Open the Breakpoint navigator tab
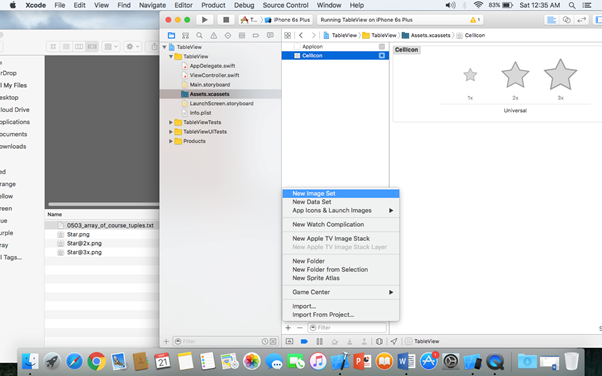 256,35
